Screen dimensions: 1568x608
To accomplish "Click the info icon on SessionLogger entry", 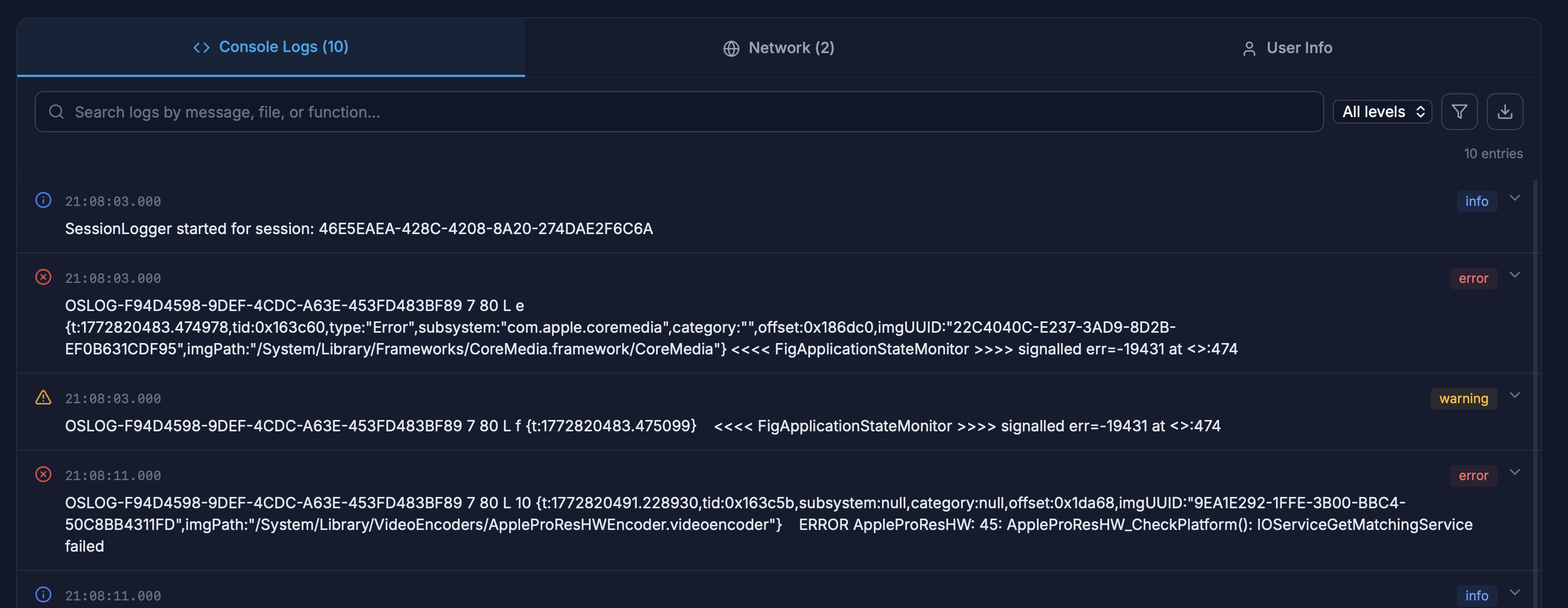I will tap(43, 200).
